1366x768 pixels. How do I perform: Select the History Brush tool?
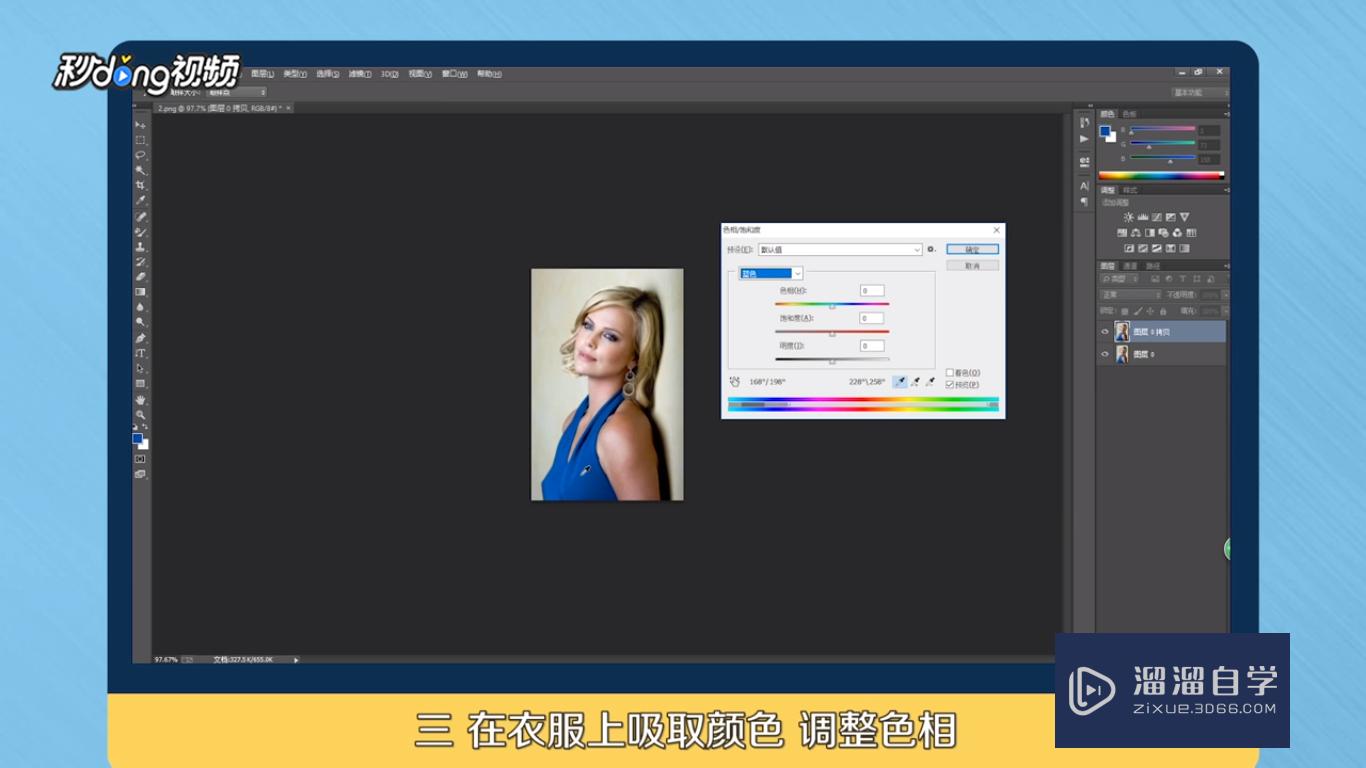tap(141, 261)
